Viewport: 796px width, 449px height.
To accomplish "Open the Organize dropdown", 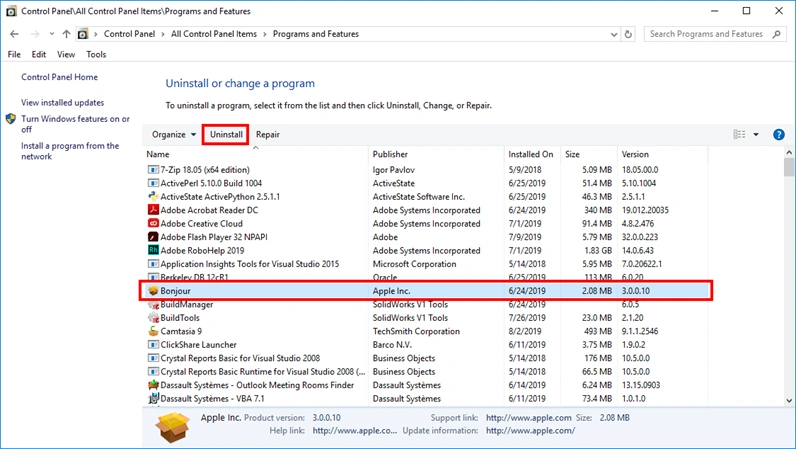I will (174, 135).
